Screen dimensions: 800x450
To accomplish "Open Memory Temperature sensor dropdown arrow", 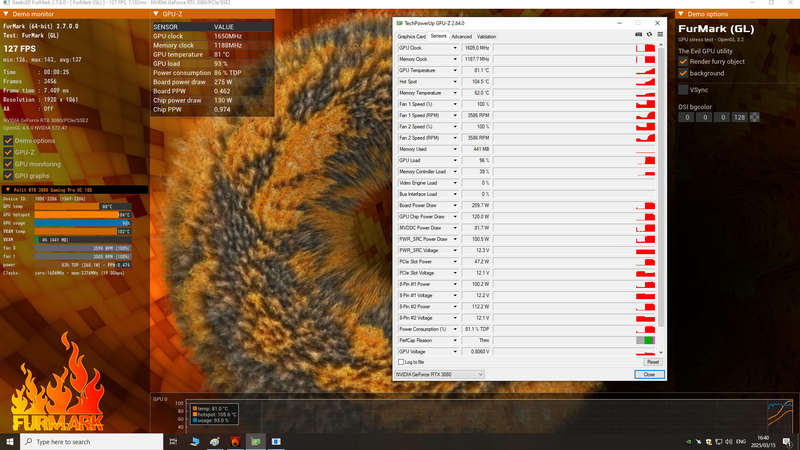I will tap(455, 93).
